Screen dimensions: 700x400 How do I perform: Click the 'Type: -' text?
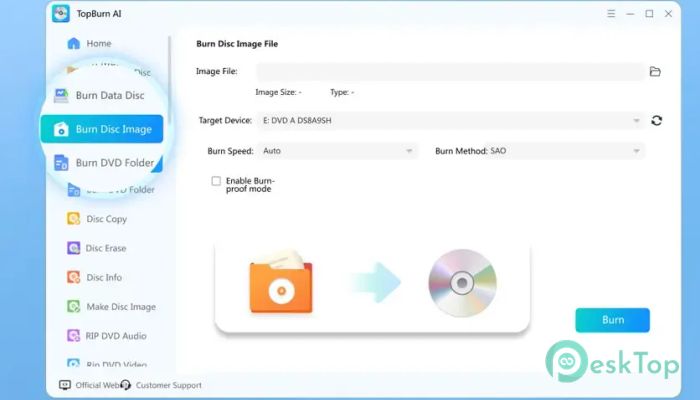342,92
